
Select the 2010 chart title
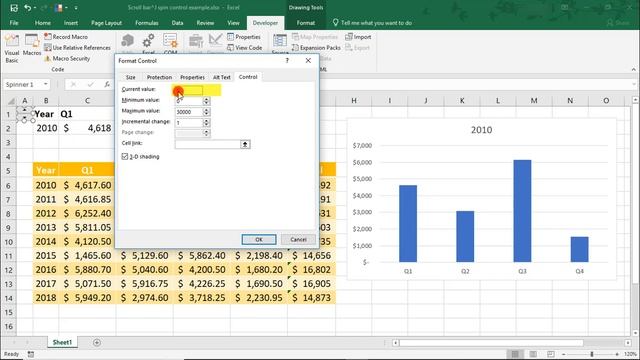(x=481, y=130)
